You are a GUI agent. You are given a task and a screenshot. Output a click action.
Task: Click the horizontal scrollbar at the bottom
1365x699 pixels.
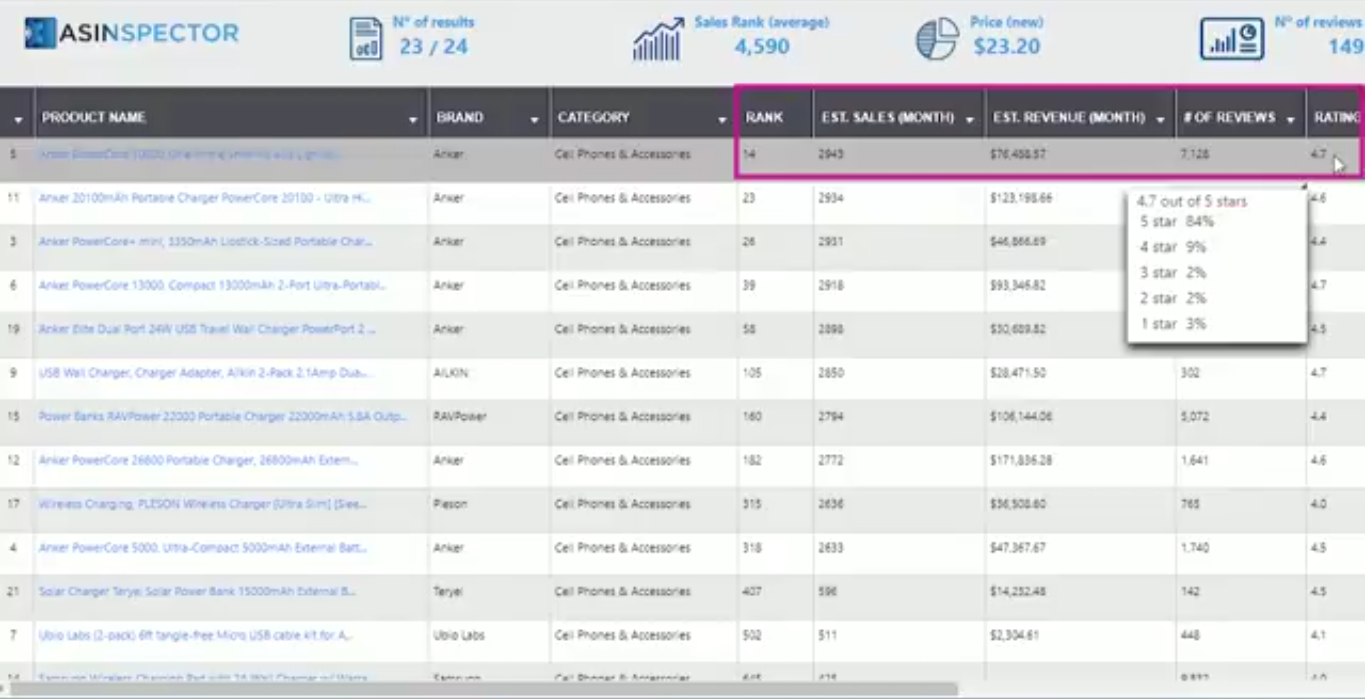(x=486, y=689)
